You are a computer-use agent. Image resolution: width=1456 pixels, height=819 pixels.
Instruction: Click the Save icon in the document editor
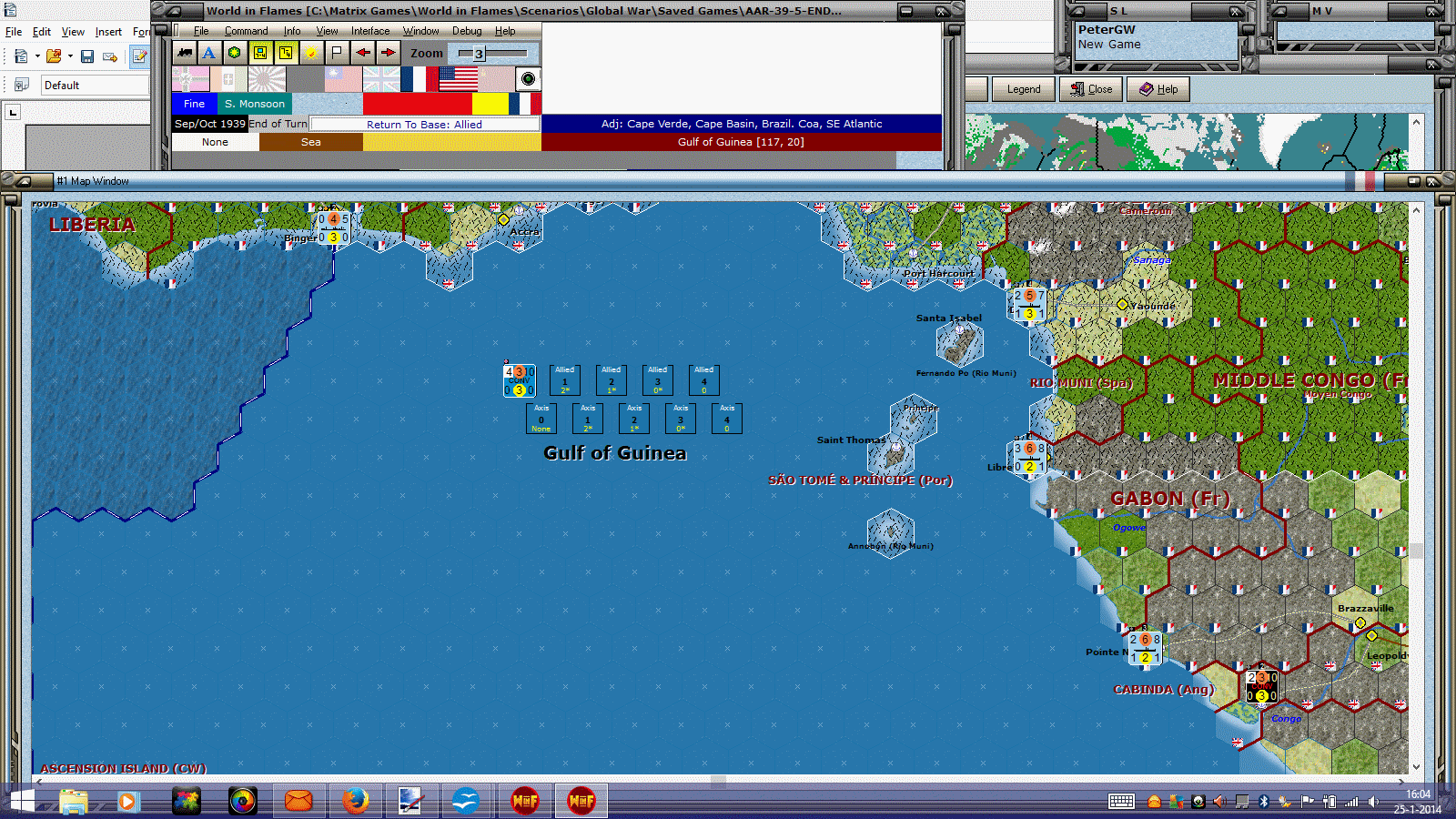87,56
